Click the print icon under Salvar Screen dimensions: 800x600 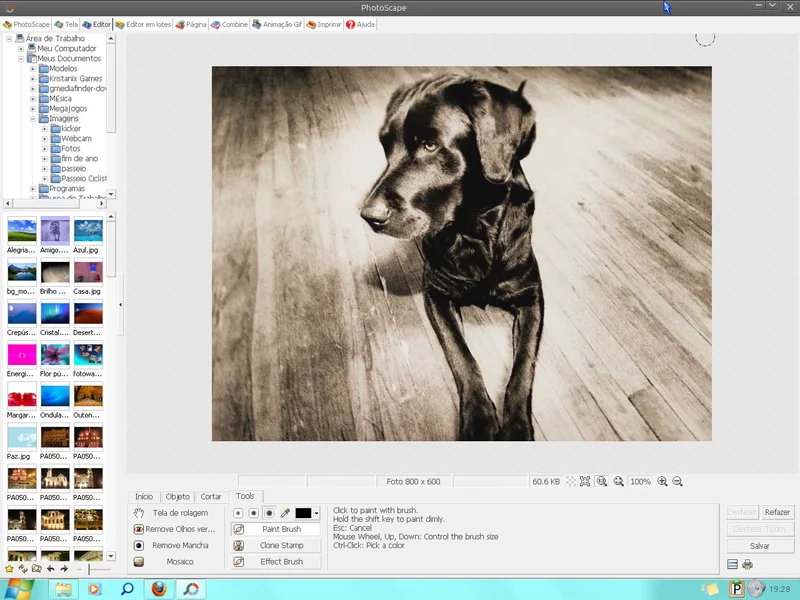point(747,565)
